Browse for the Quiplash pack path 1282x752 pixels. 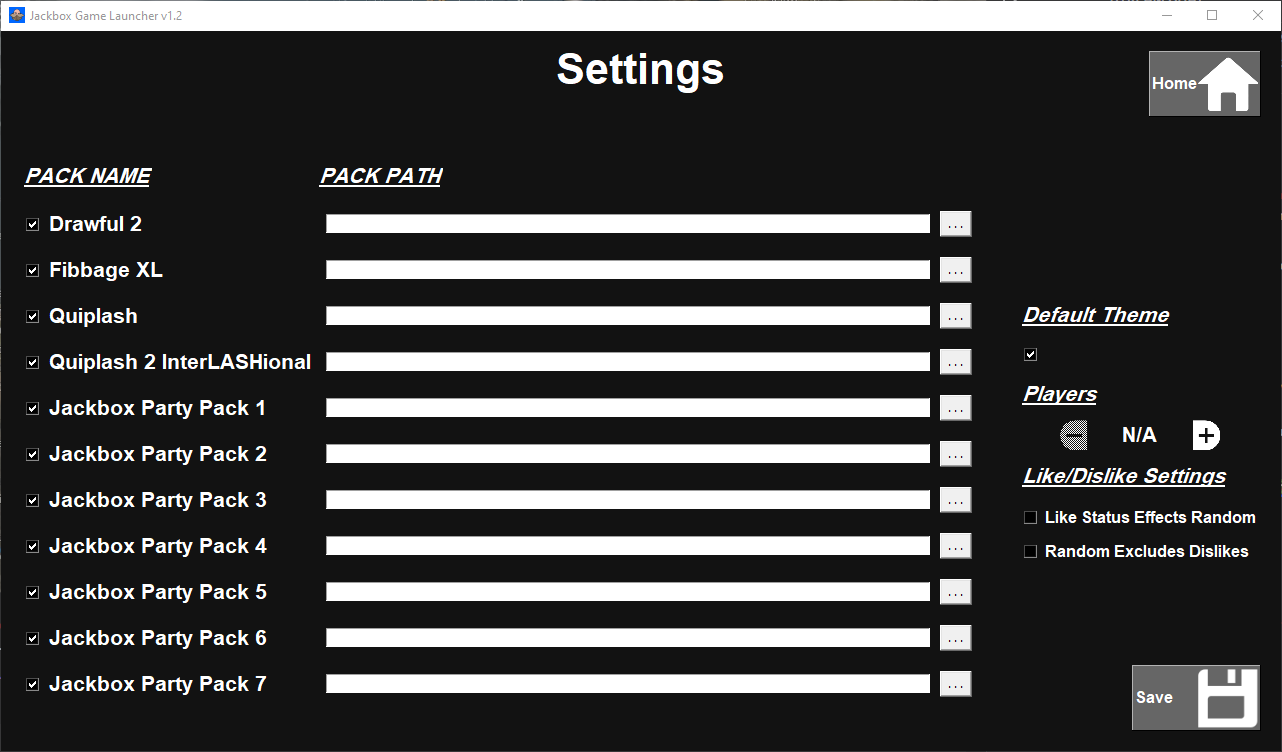pyautogui.click(x=955, y=315)
